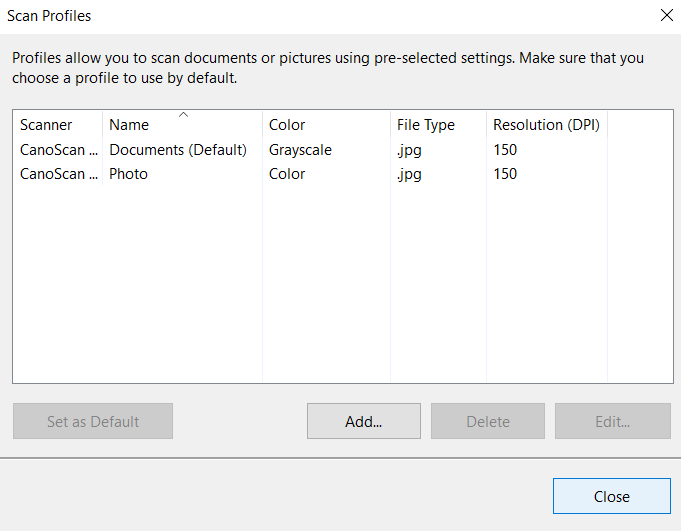
Task: Open the Edit... profile button
Action: [612, 421]
